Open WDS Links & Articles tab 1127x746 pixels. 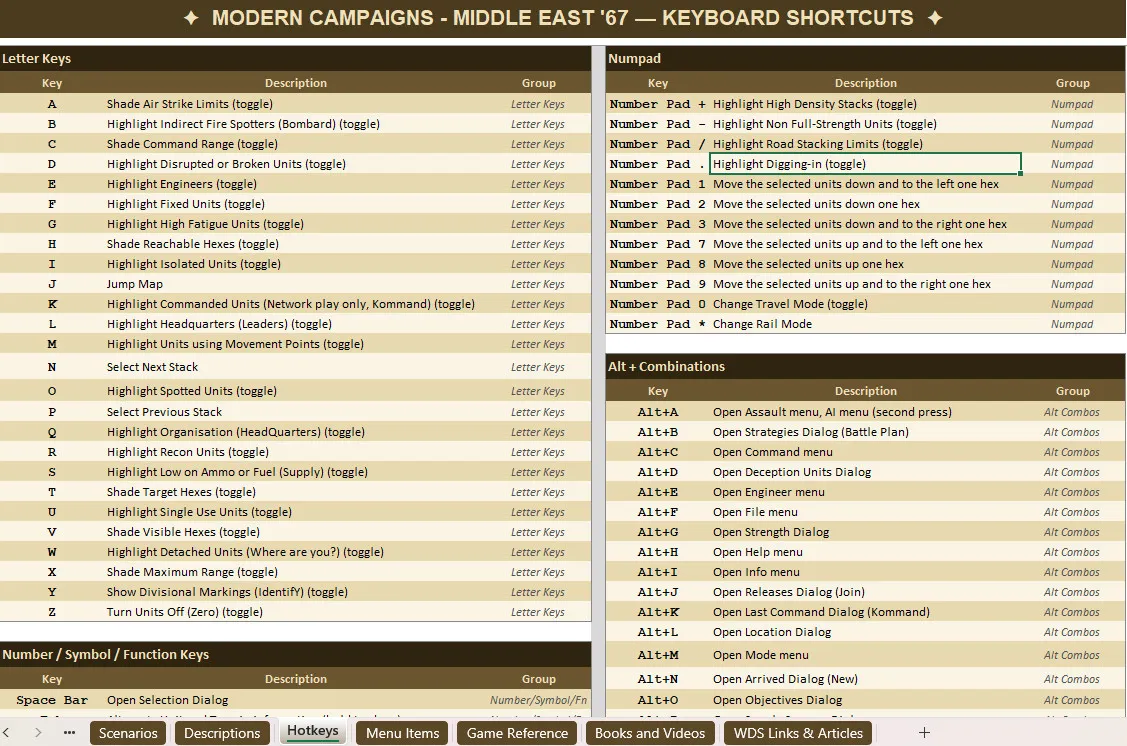798,733
